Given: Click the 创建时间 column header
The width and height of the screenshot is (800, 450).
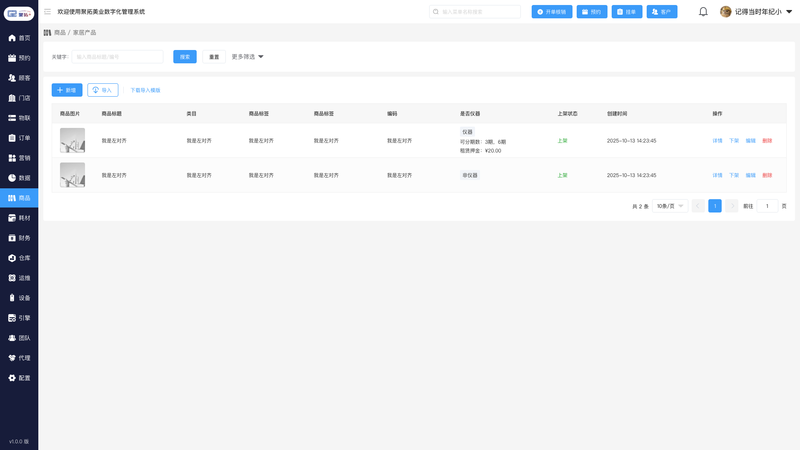Looking at the screenshot, I should click(x=617, y=114).
